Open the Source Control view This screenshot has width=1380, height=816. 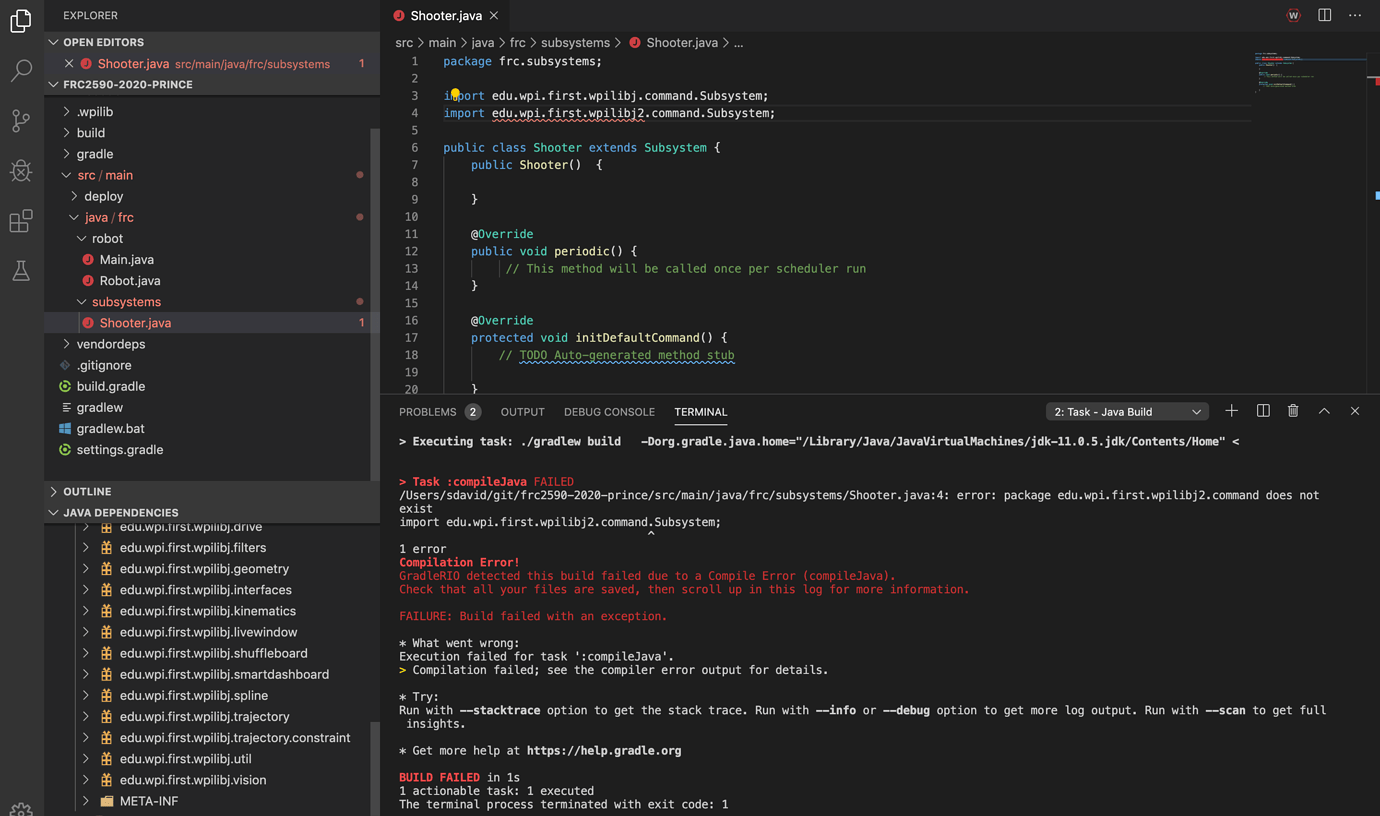coord(21,120)
